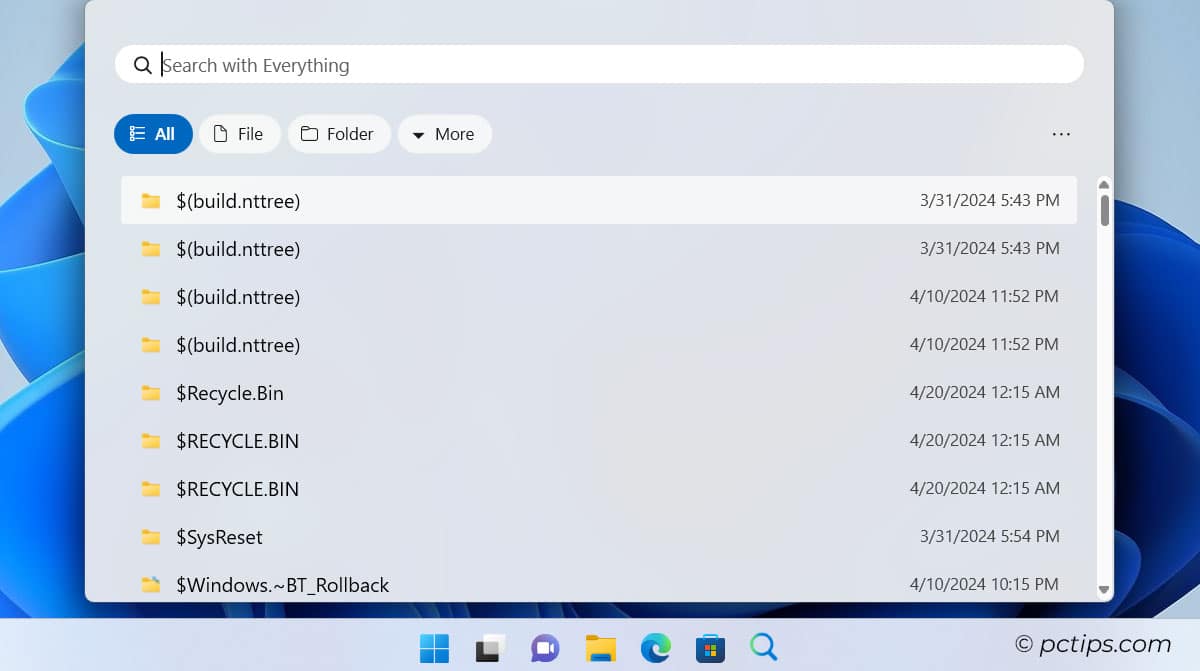Open Microsoft Edge from the taskbar

(x=655, y=648)
